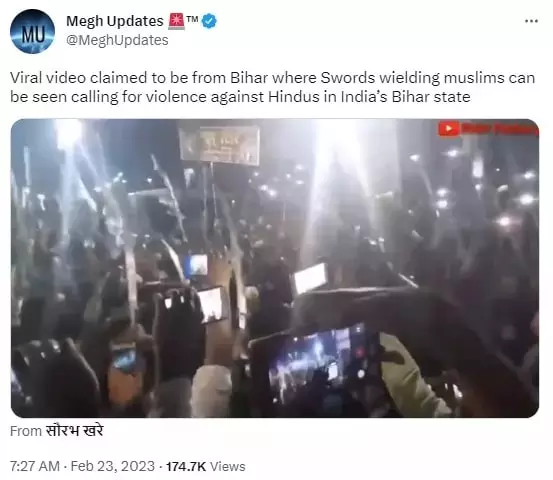Viewport: 553px width, 480px height.
Task: Click the Feb 23, 2023 date
Action: [113, 466]
